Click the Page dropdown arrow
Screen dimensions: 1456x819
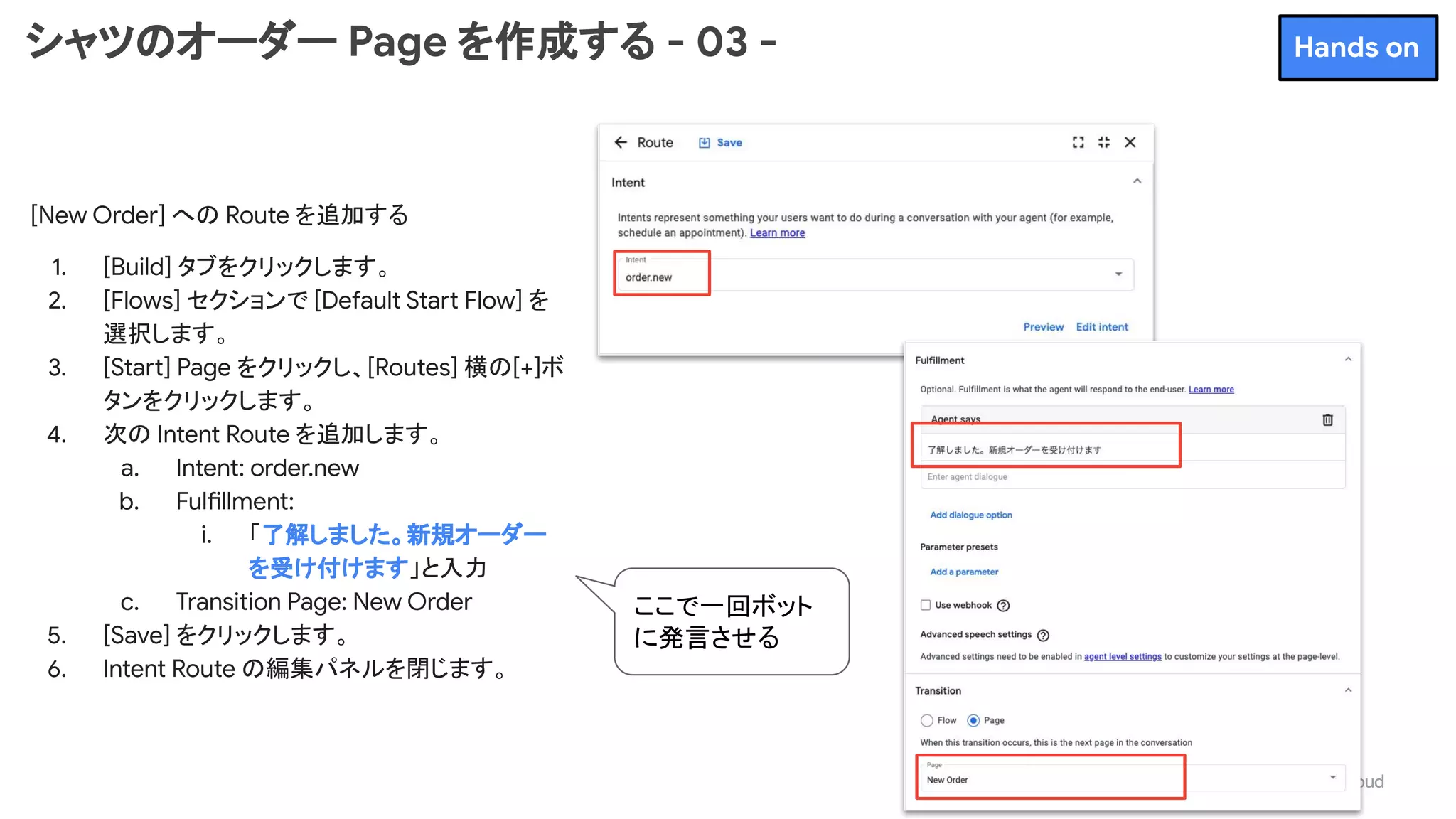tap(1332, 777)
